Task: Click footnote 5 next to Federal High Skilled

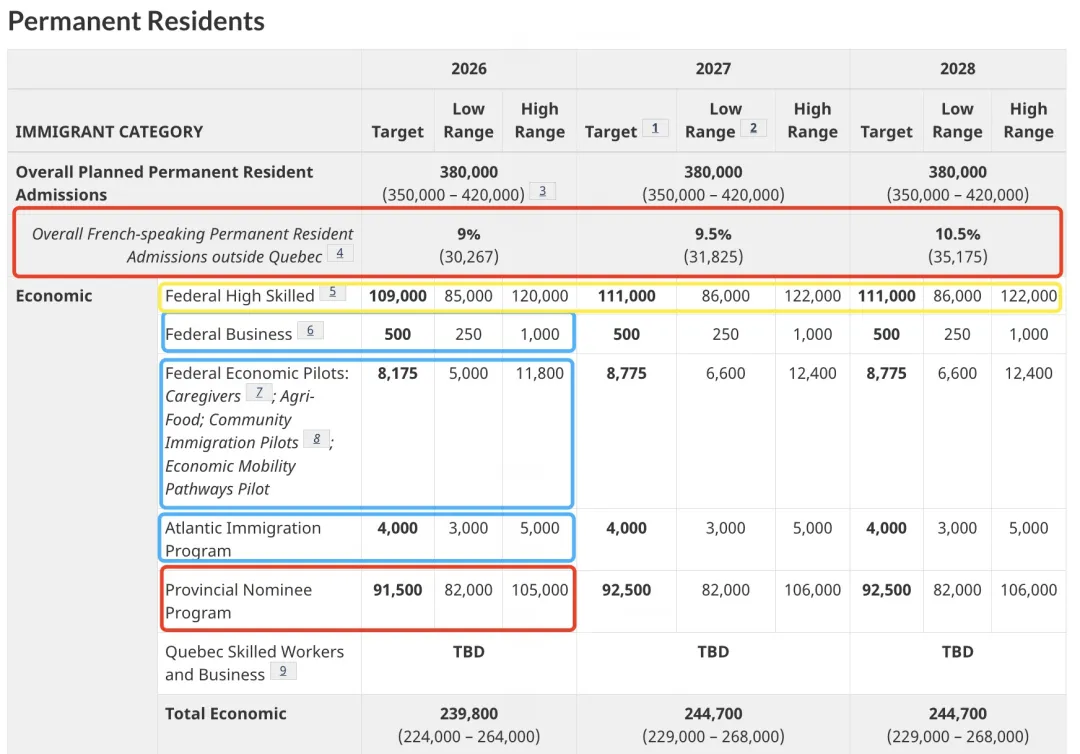Action: (x=332, y=293)
